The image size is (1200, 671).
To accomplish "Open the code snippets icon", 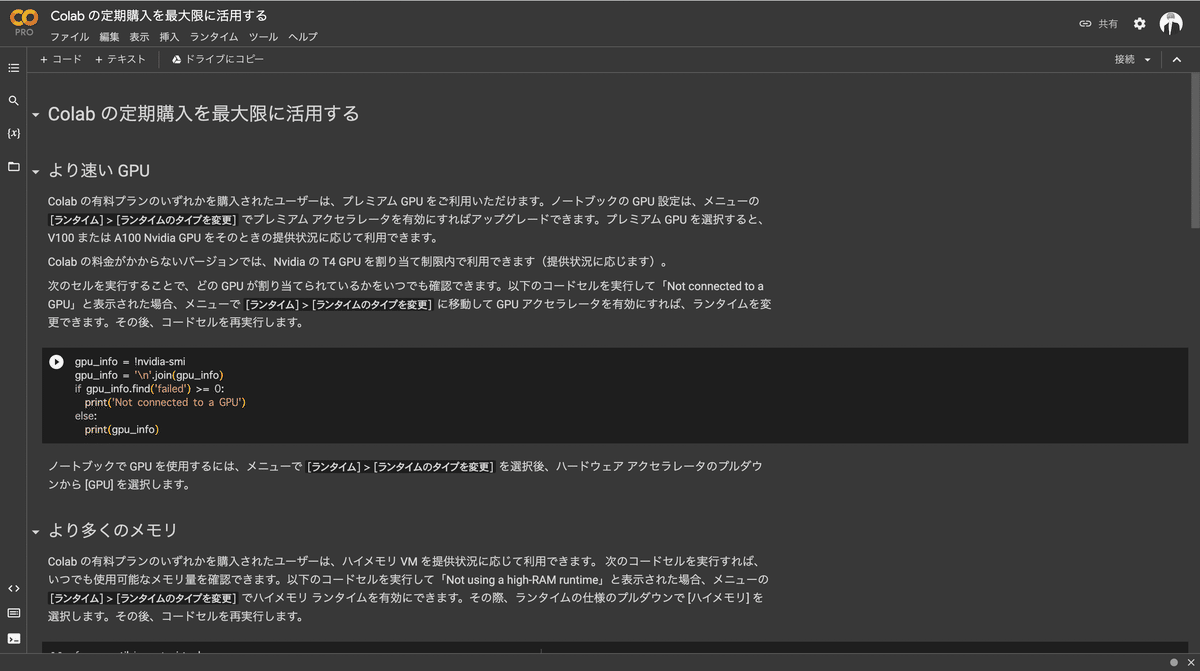I will [x=13, y=588].
